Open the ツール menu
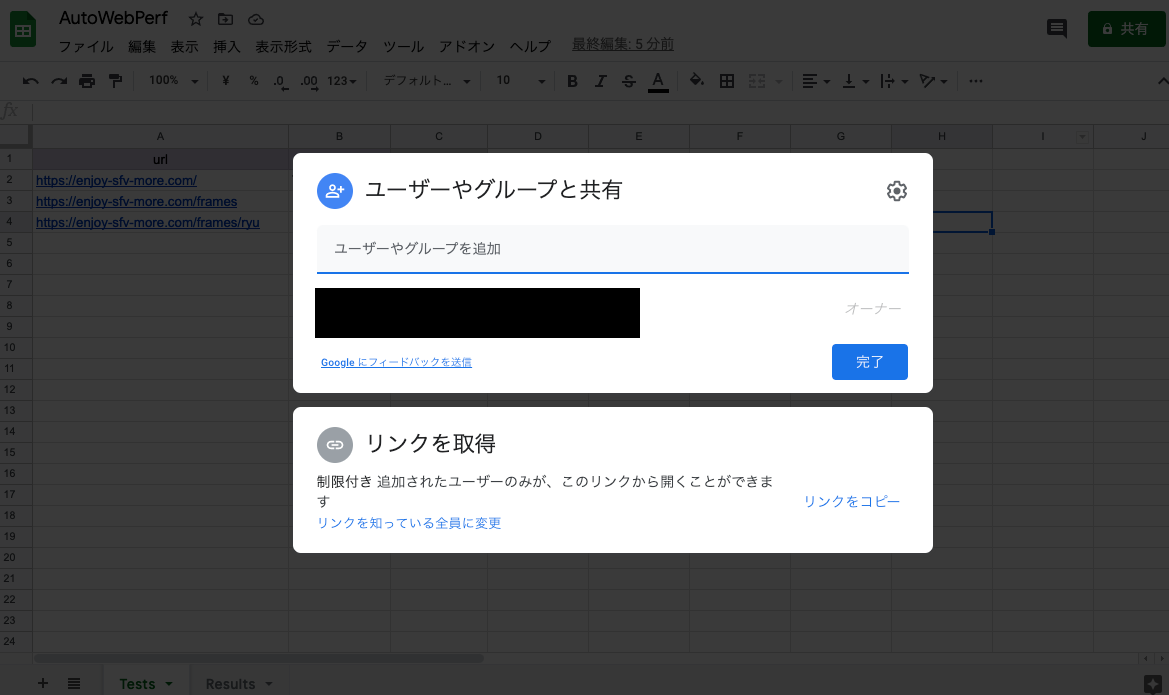This screenshot has width=1169, height=695. tap(403, 46)
